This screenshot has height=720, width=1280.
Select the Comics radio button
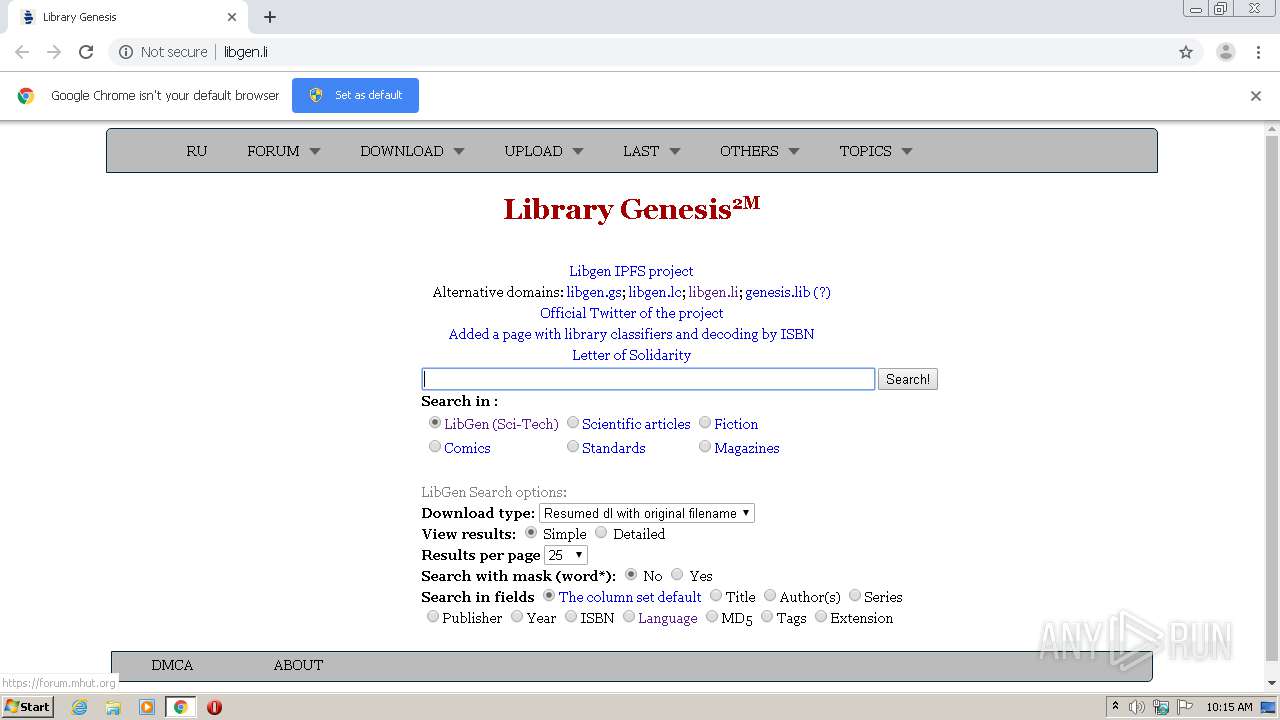tap(434, 447)
